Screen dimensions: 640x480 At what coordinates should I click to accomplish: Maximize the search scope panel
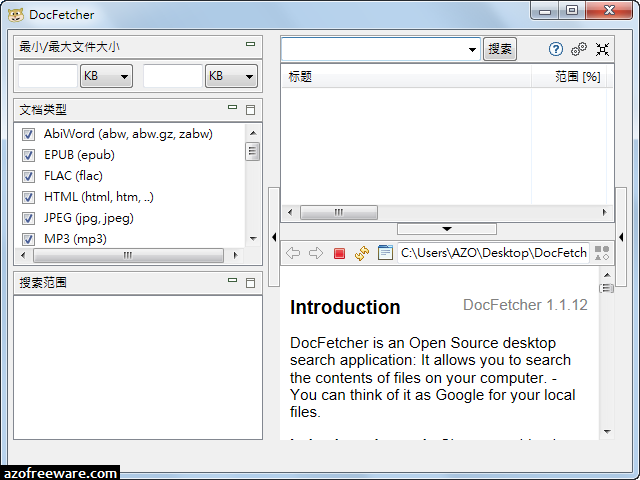pyautogui.click(x=250, y=282)
